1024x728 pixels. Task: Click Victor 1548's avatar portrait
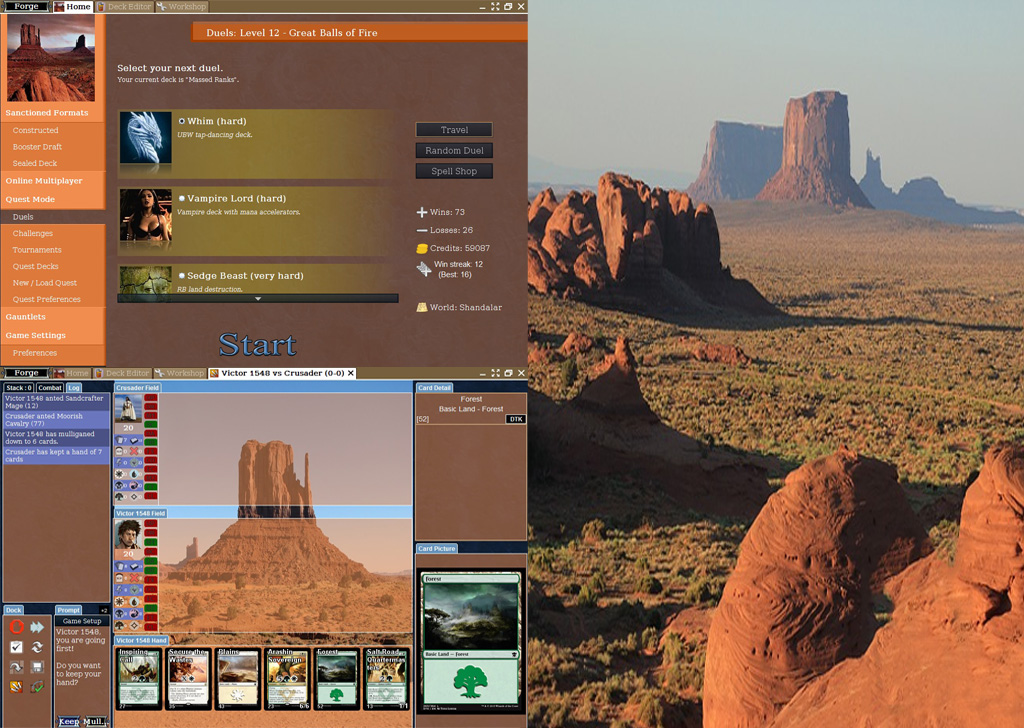[127, 534]
